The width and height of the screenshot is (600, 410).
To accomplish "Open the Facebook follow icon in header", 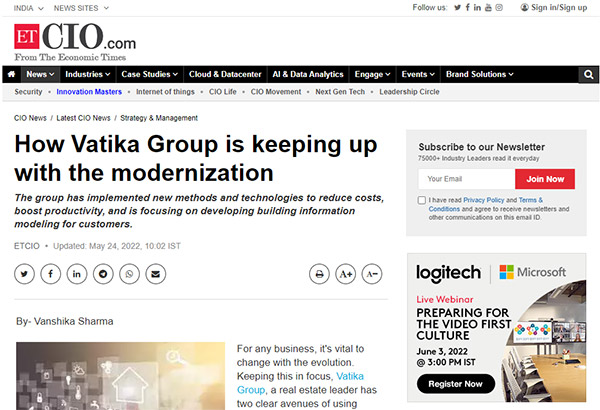I will click(x=468, y=7).
